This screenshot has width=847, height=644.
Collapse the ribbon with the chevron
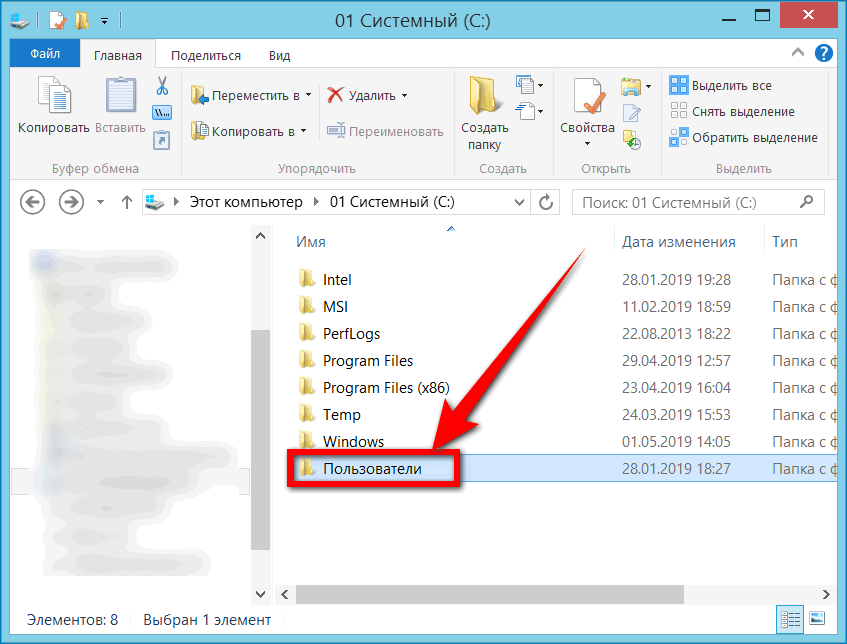[798, 53]
